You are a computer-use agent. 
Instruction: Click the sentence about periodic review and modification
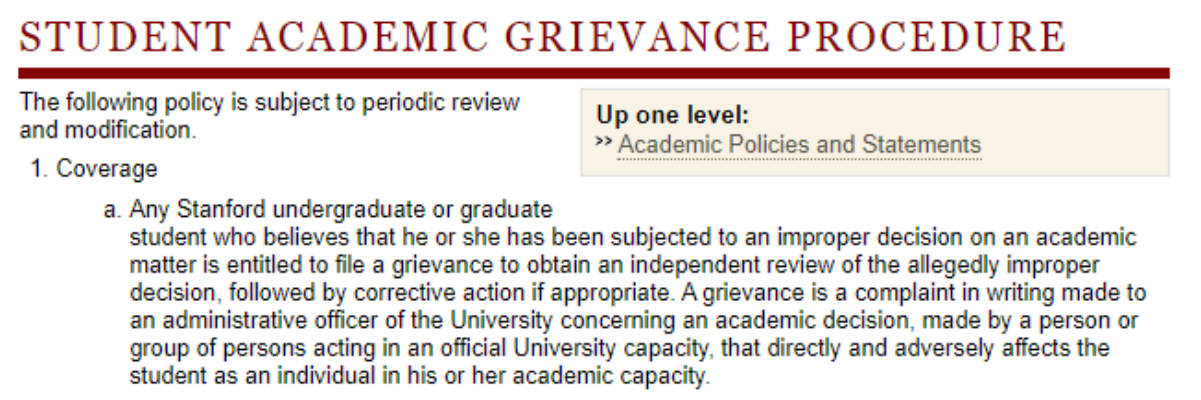click(x=270, y=115)
